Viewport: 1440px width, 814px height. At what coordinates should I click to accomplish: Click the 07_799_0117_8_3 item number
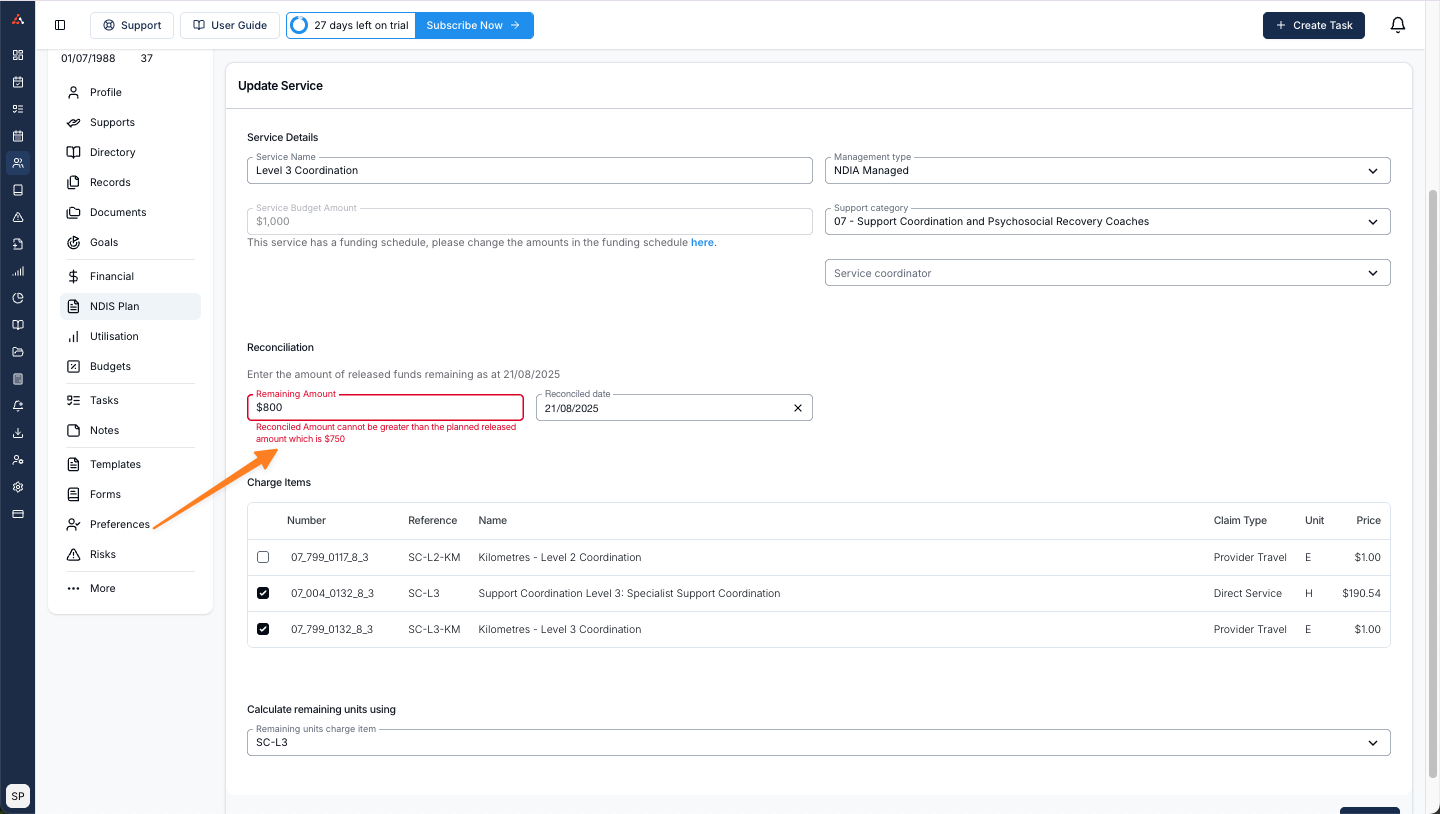tap(330, 557)
